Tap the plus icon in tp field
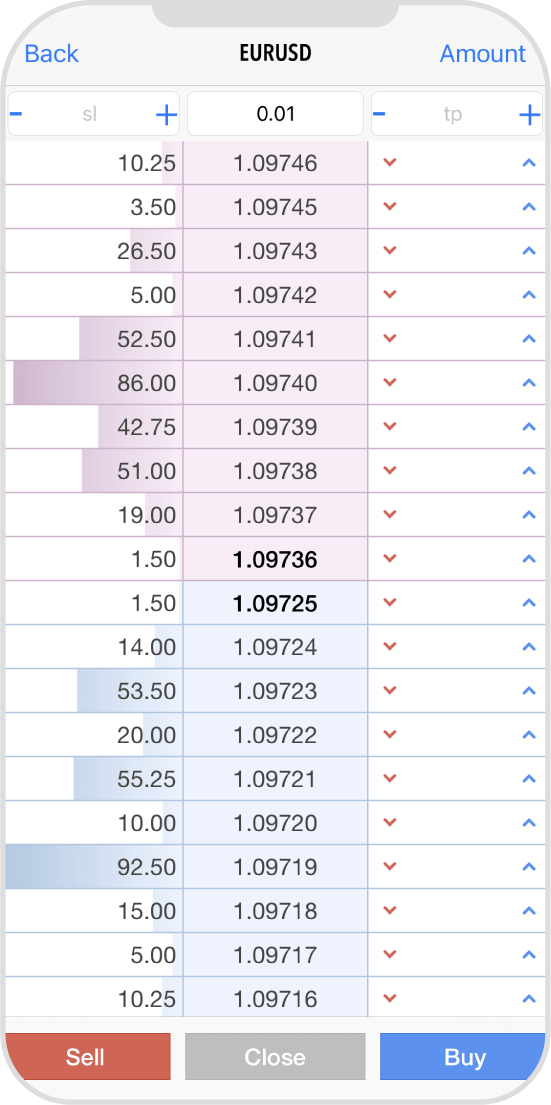Viewport: 551px width, 1105px height. (x=530, y=114)
